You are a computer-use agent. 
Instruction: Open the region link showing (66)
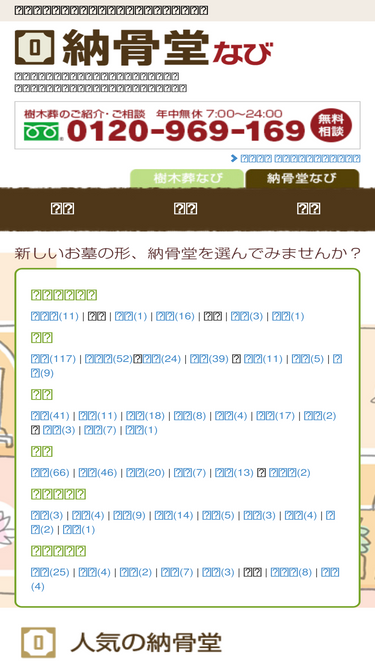tap(50, 473)
